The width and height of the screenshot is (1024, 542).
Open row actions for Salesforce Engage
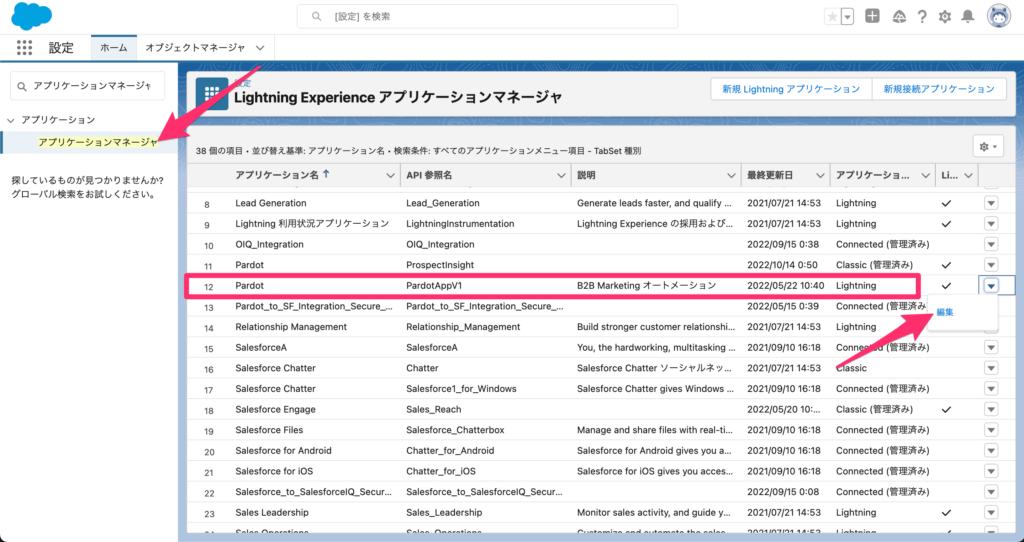tap(991, 409)
